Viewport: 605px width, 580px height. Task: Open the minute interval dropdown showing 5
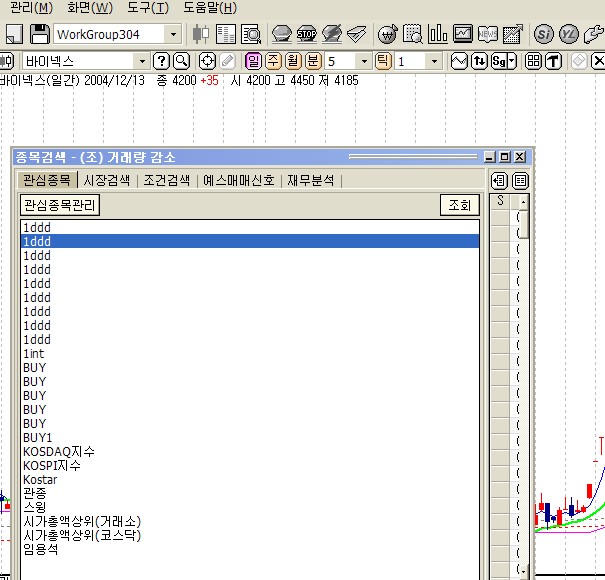[363, 61]
